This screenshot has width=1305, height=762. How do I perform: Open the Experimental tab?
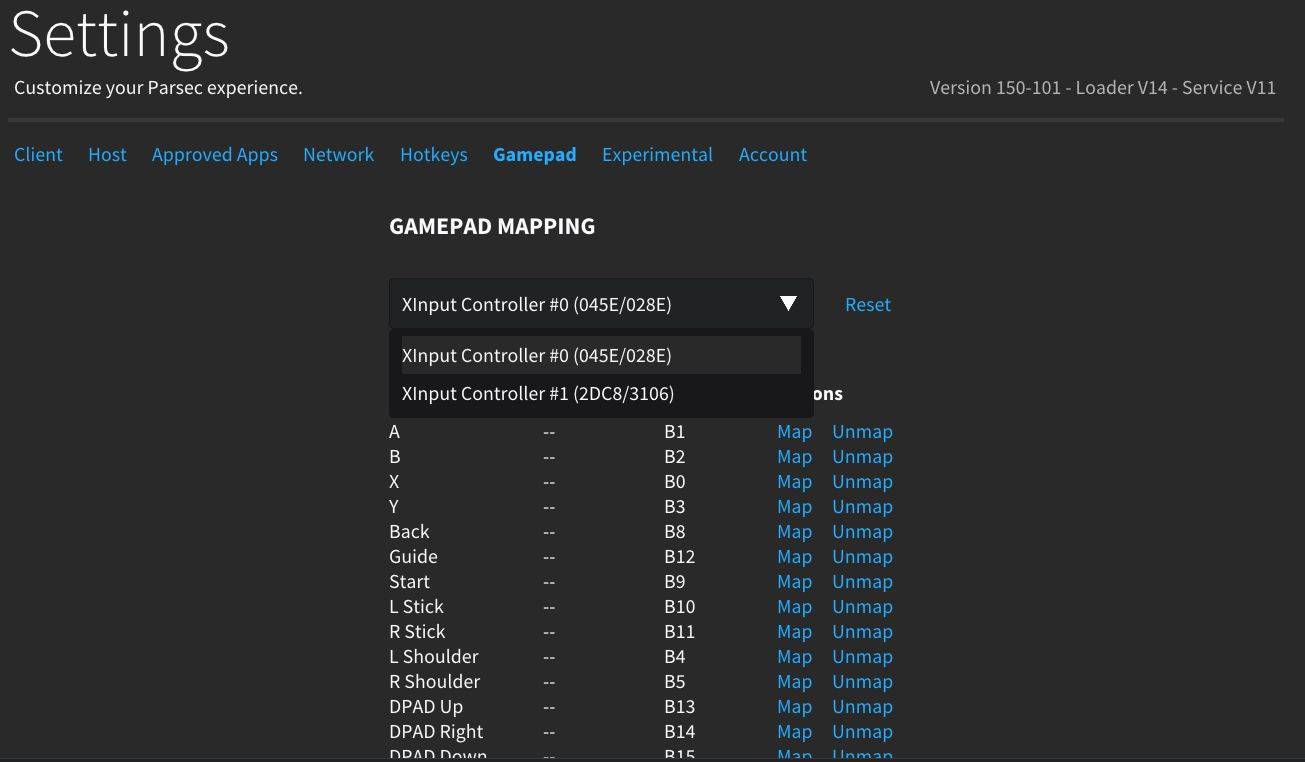click(x=657, y=155)
